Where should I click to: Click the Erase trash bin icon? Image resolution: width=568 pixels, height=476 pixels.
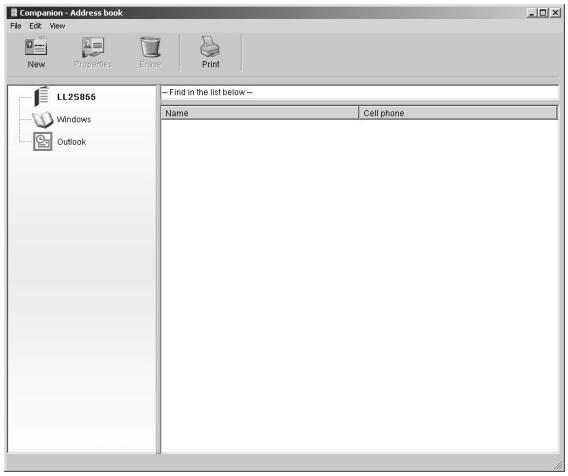click(x=150, y=47)
